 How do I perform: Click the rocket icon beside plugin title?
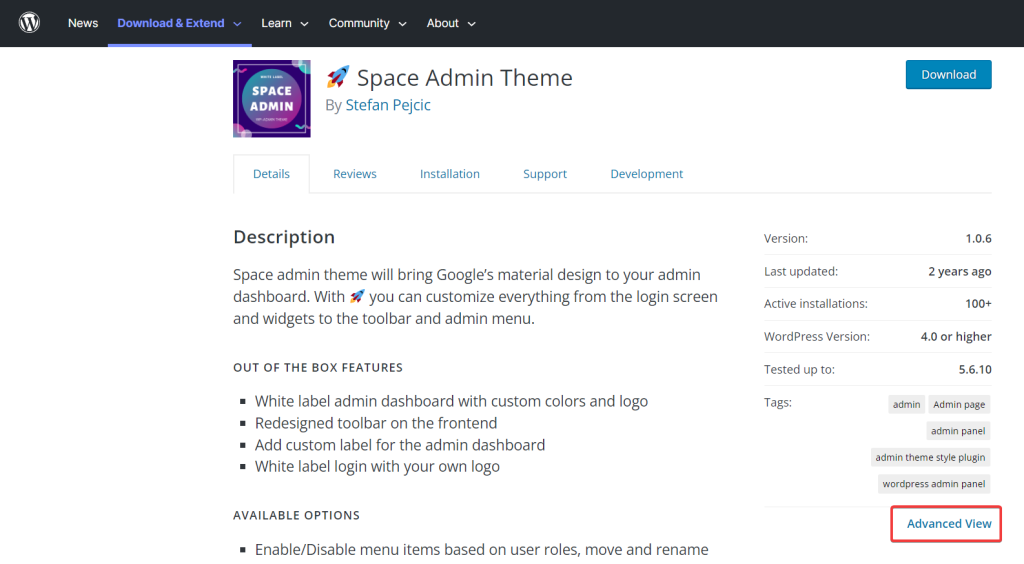click(x=338, y=77)
